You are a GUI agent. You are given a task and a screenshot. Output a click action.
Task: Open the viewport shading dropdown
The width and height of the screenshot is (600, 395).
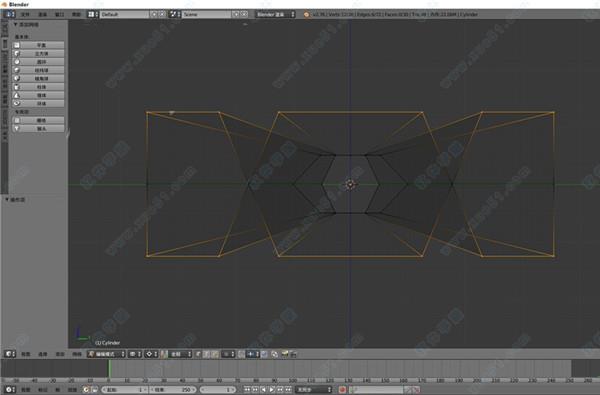pos(135,354)
